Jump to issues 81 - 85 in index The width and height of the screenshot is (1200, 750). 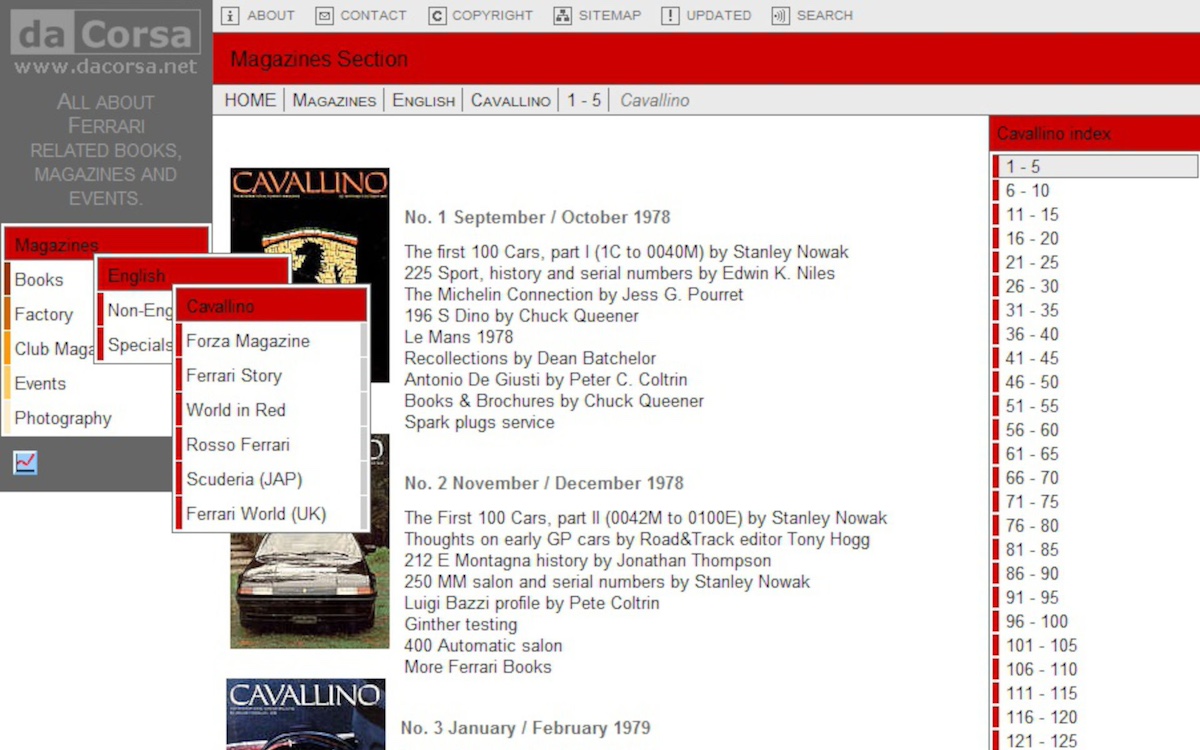(x=1095, y=551)
